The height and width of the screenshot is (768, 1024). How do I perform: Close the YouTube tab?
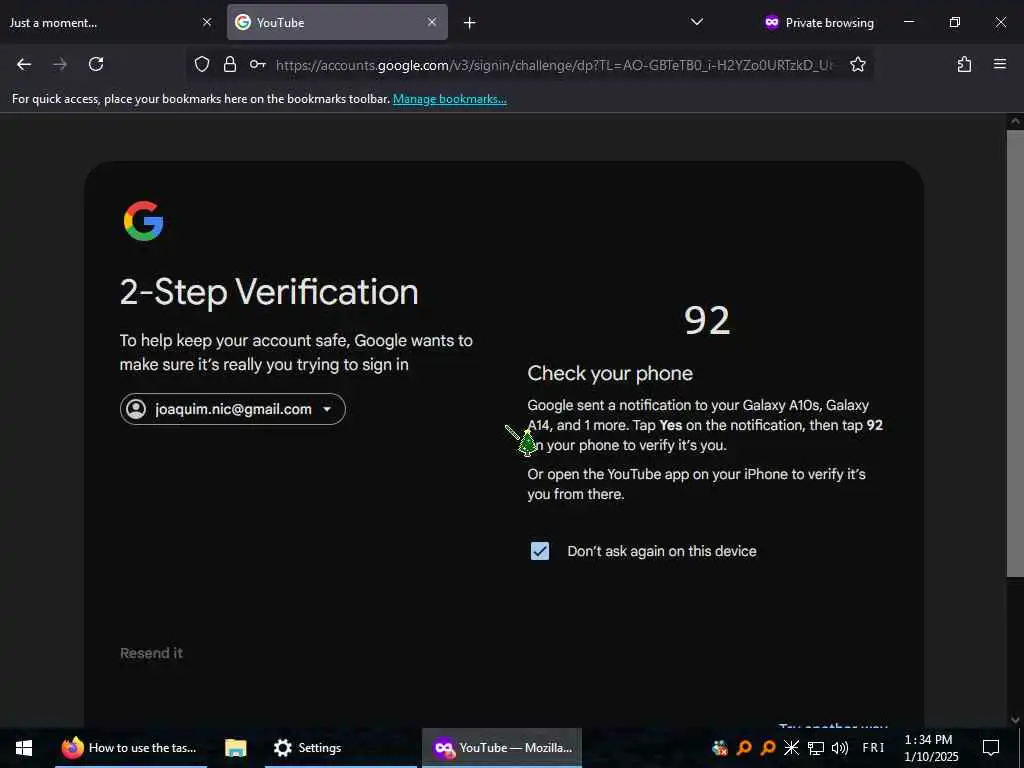click(432, 22)
